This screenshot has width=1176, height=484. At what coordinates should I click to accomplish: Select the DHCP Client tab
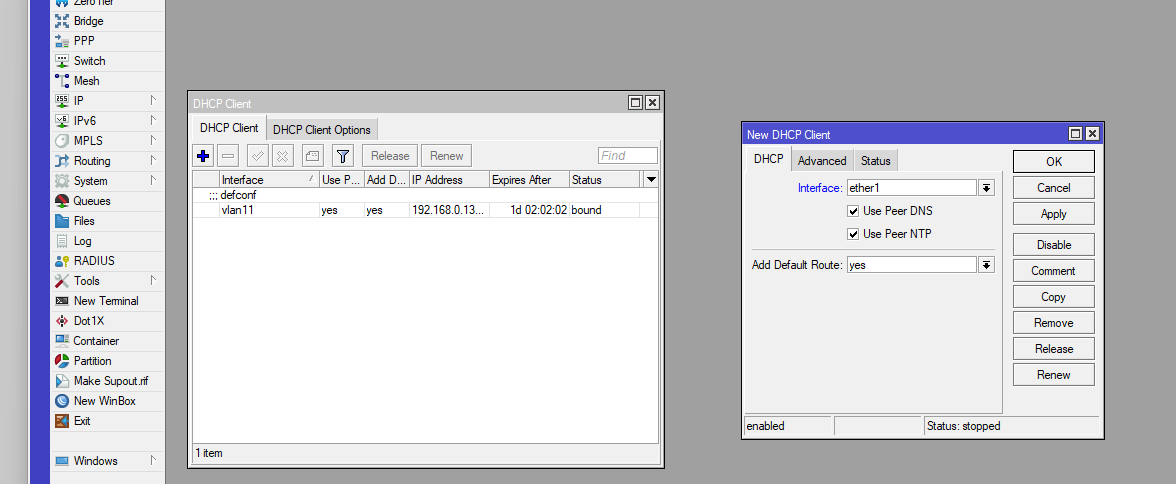[x=229, y=128]
